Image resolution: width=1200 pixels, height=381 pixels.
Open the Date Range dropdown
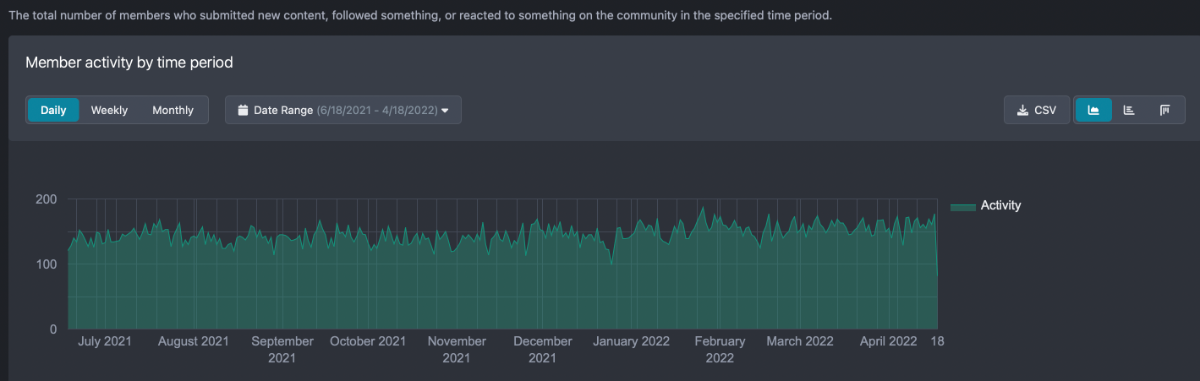click(x=343, y=110)
